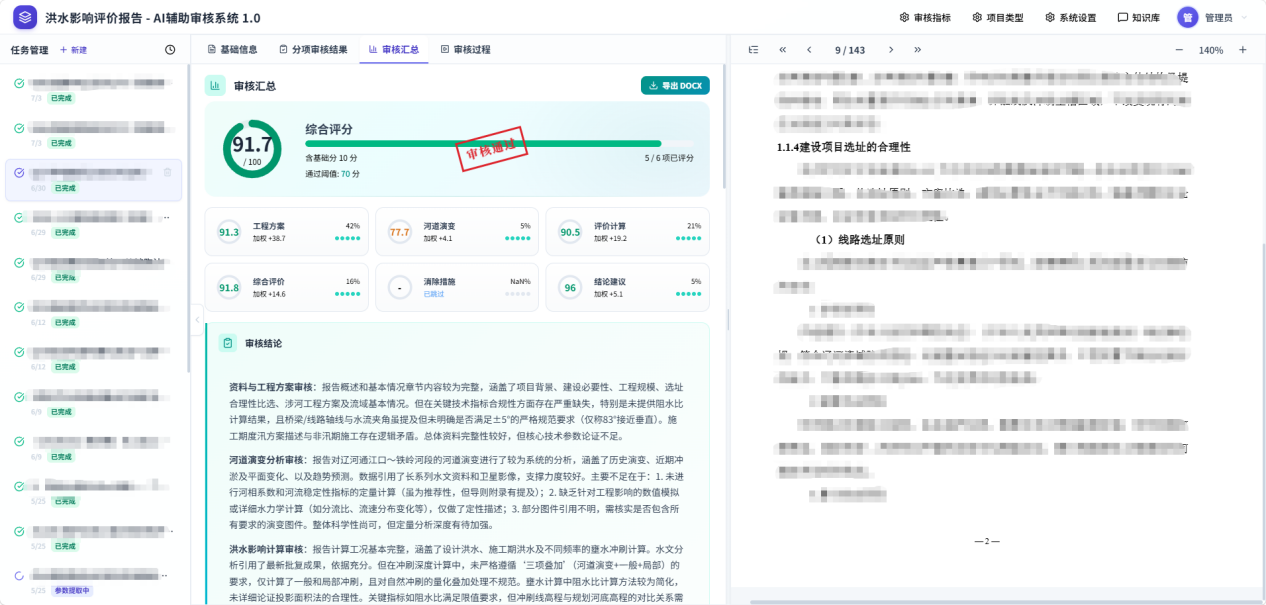Screen dimensions: 1266x605
Task: Delete the selected task dated 6/30
Action: pos(168,172)
